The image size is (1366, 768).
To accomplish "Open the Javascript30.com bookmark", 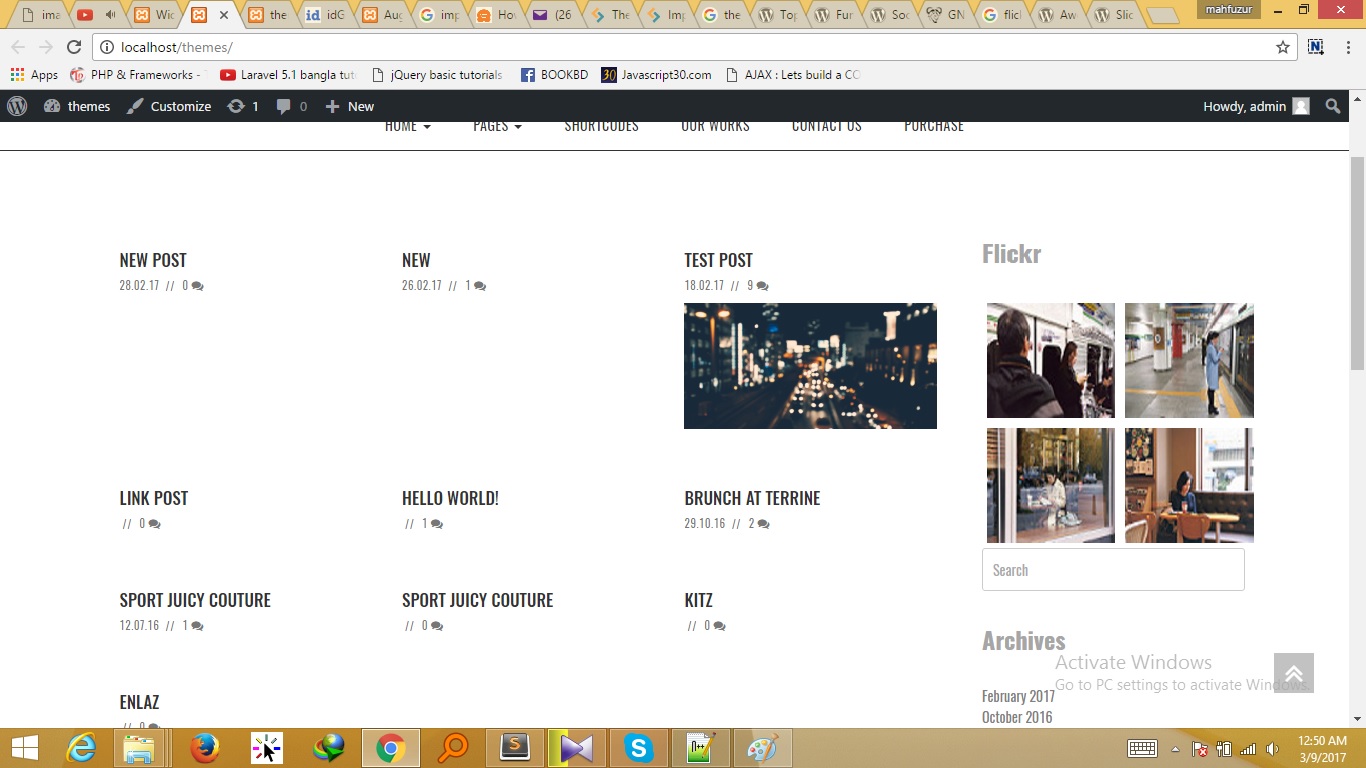I will pos(656,75).
